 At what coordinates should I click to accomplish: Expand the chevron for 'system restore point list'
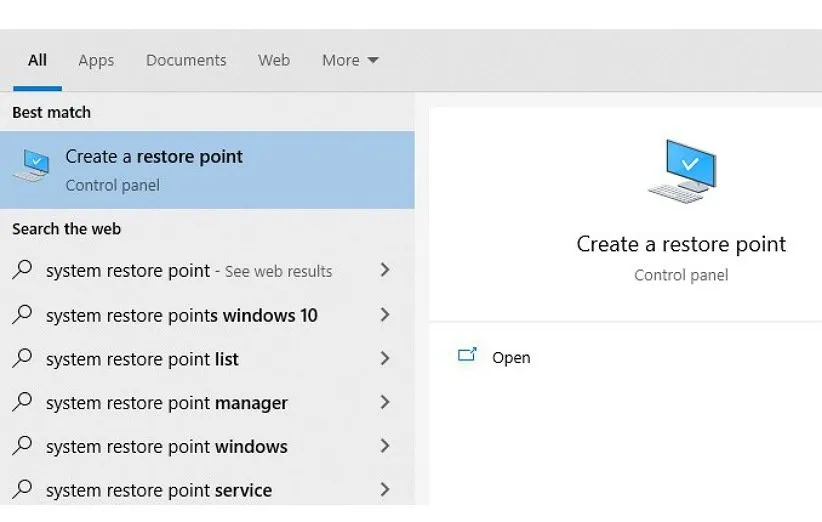pyautogui.click(x=385, y=358)
